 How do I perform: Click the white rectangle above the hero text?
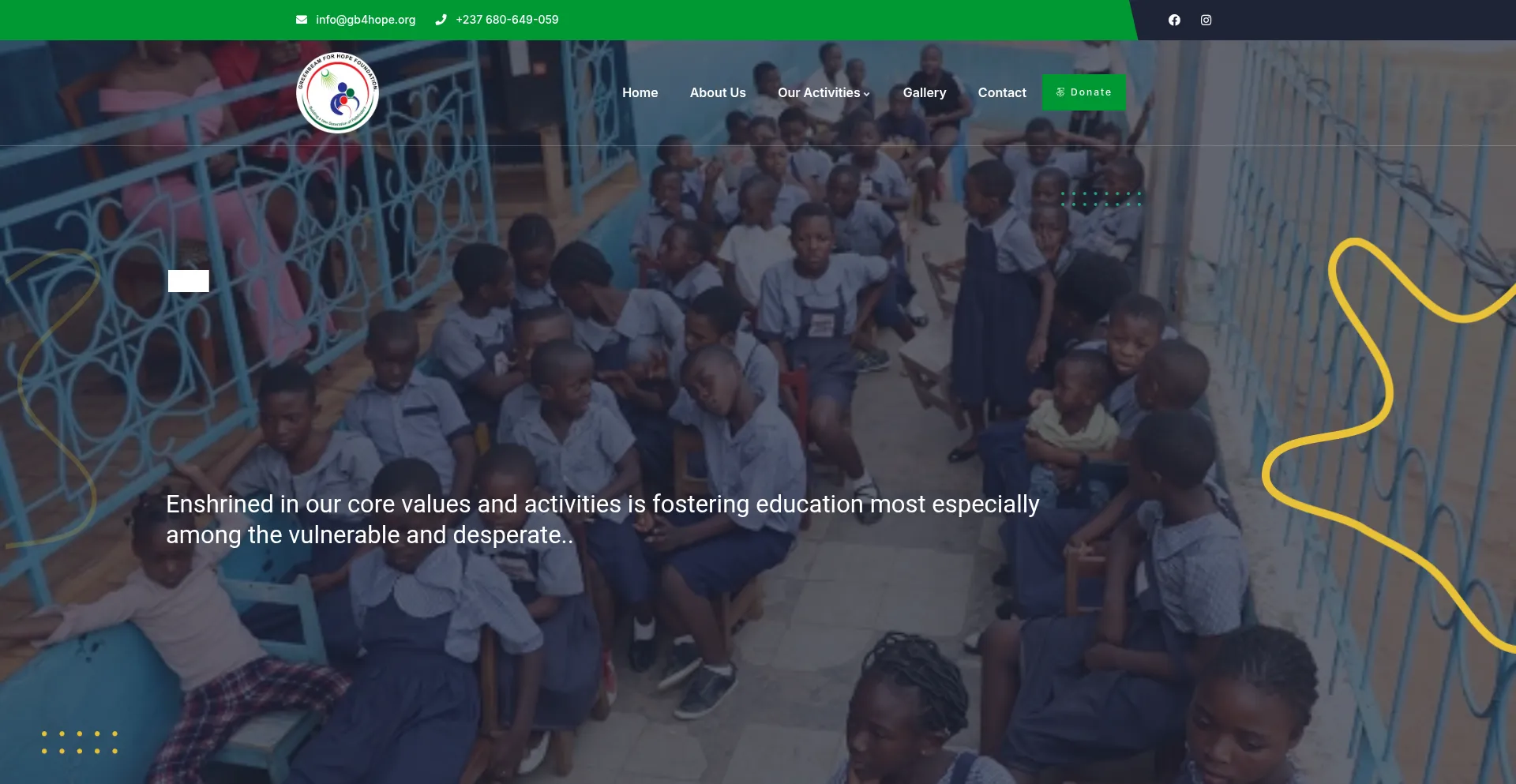189,281
